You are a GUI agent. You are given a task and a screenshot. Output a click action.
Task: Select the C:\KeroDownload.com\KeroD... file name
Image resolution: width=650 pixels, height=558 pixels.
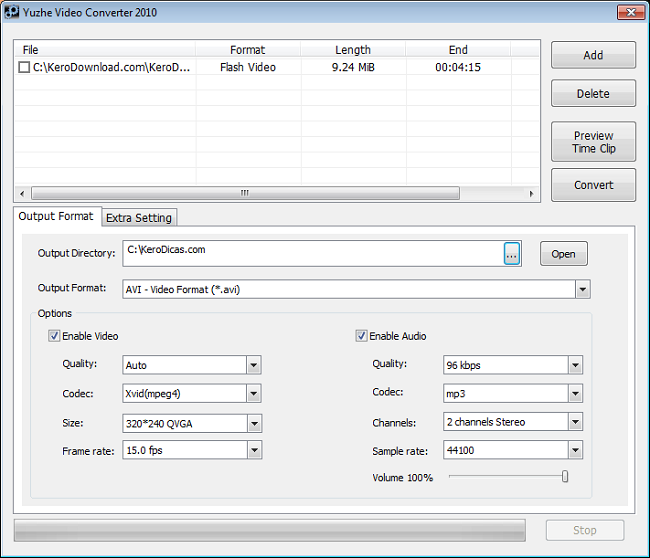pos(112,67)
